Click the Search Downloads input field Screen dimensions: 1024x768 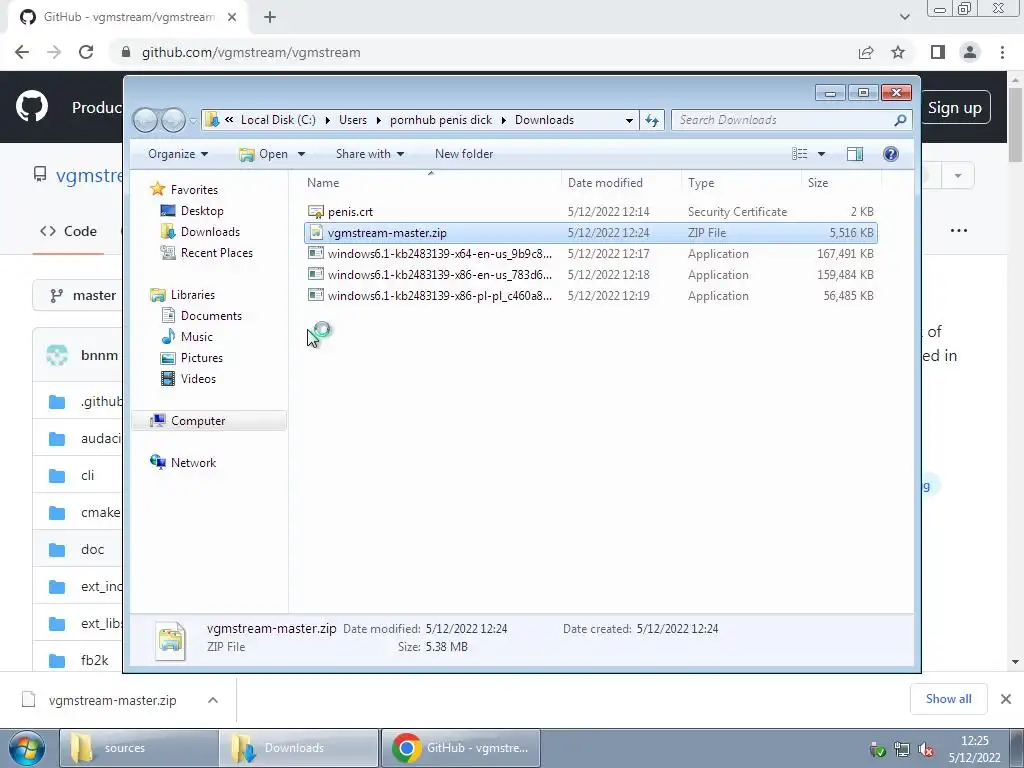784,120
